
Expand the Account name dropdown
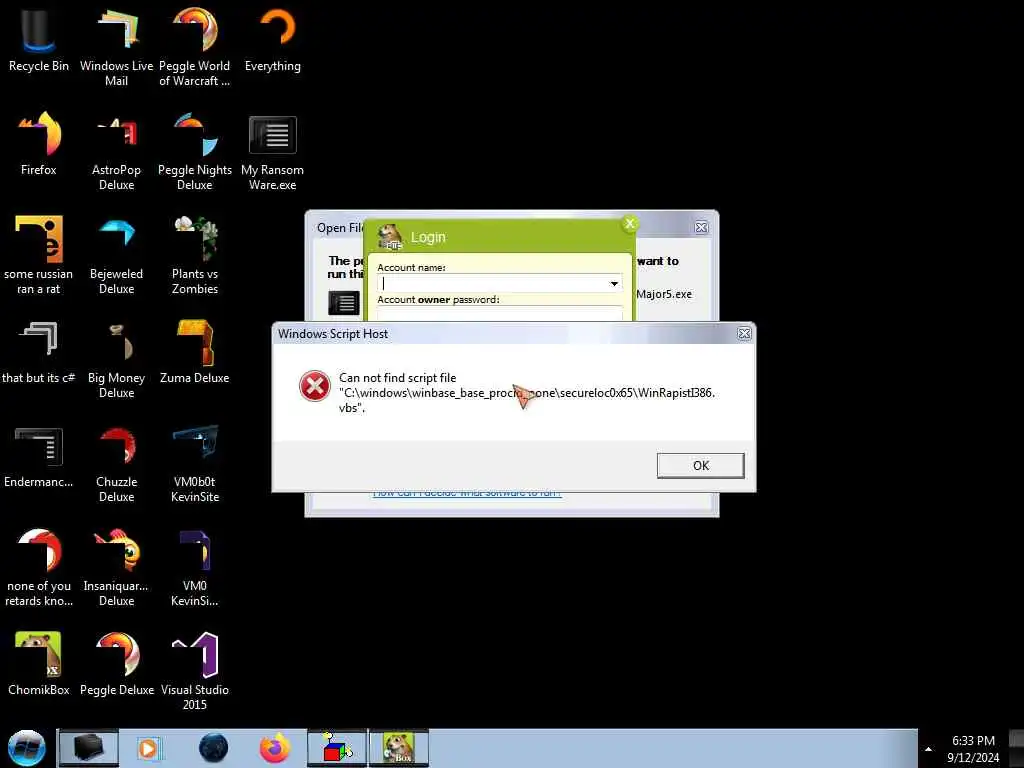614,283
